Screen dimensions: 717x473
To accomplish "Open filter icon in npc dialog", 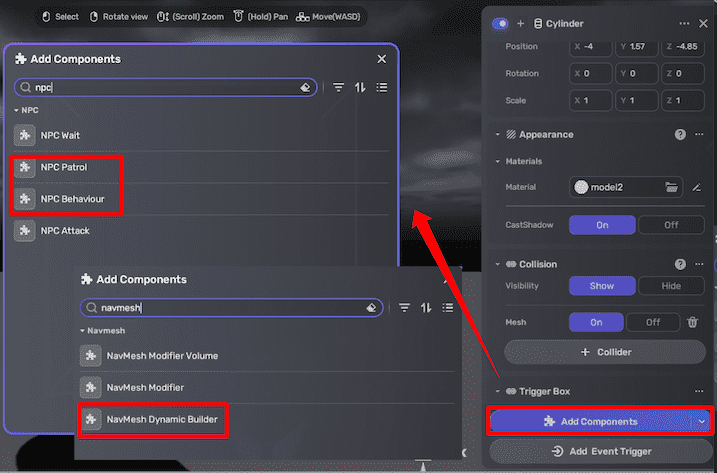I will pyautogui.click(x=338, y=87).
